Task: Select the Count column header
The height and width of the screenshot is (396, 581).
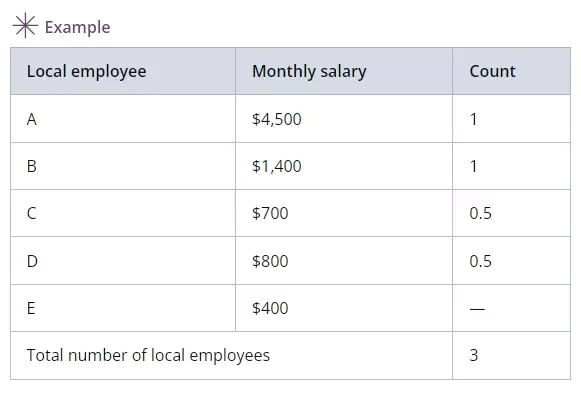Action: point(512,71)
